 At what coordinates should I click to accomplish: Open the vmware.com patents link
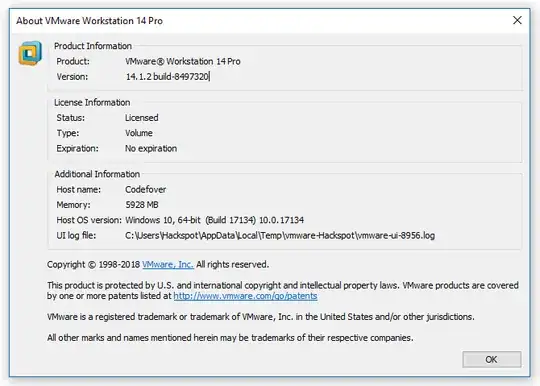(245, 296)
